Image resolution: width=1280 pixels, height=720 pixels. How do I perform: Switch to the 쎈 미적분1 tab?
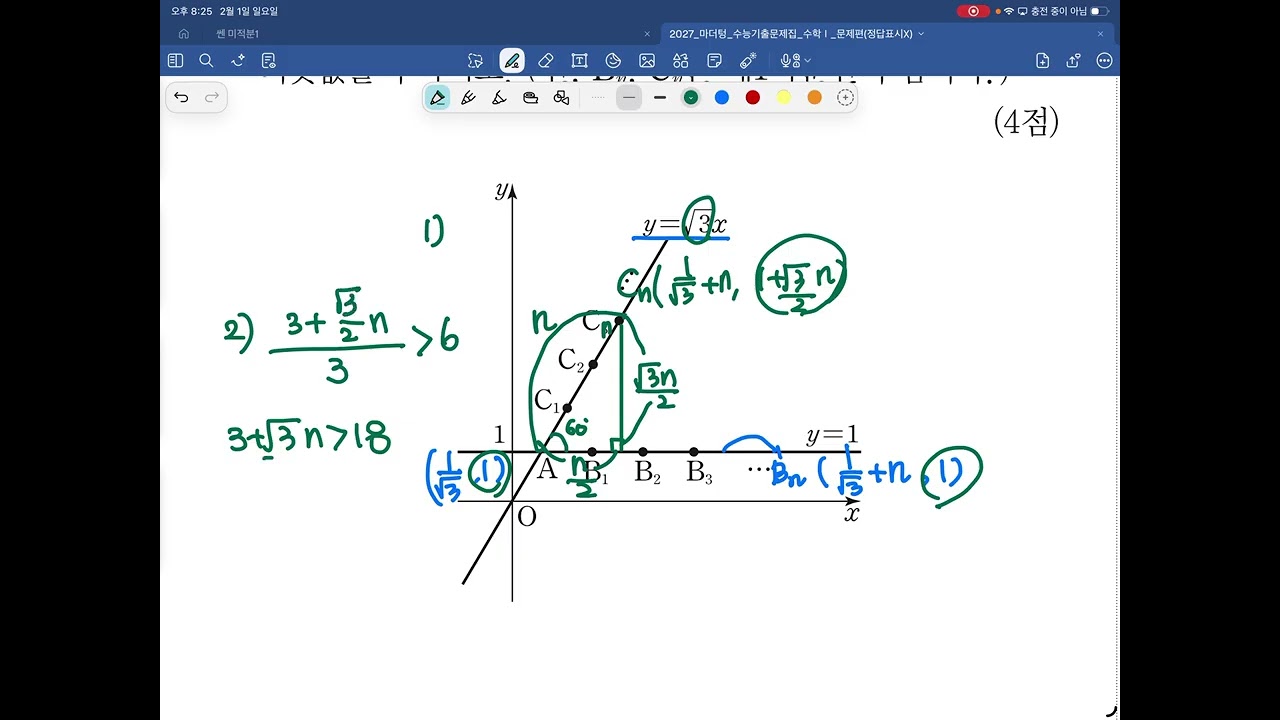pos(237,33)
